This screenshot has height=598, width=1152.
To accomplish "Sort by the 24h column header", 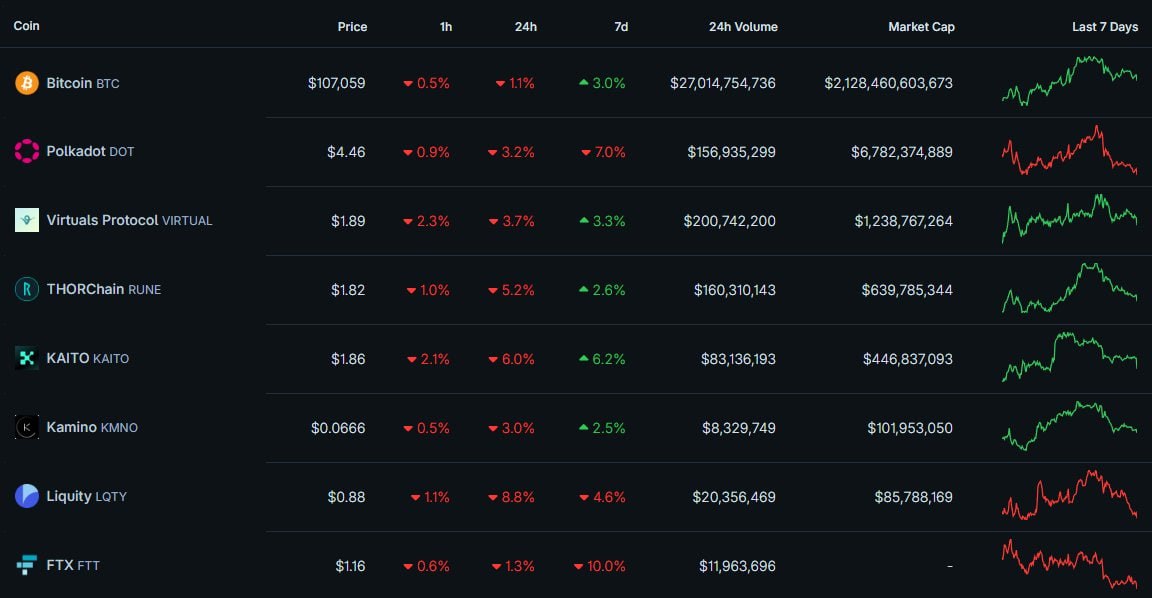I will (525, 26).
